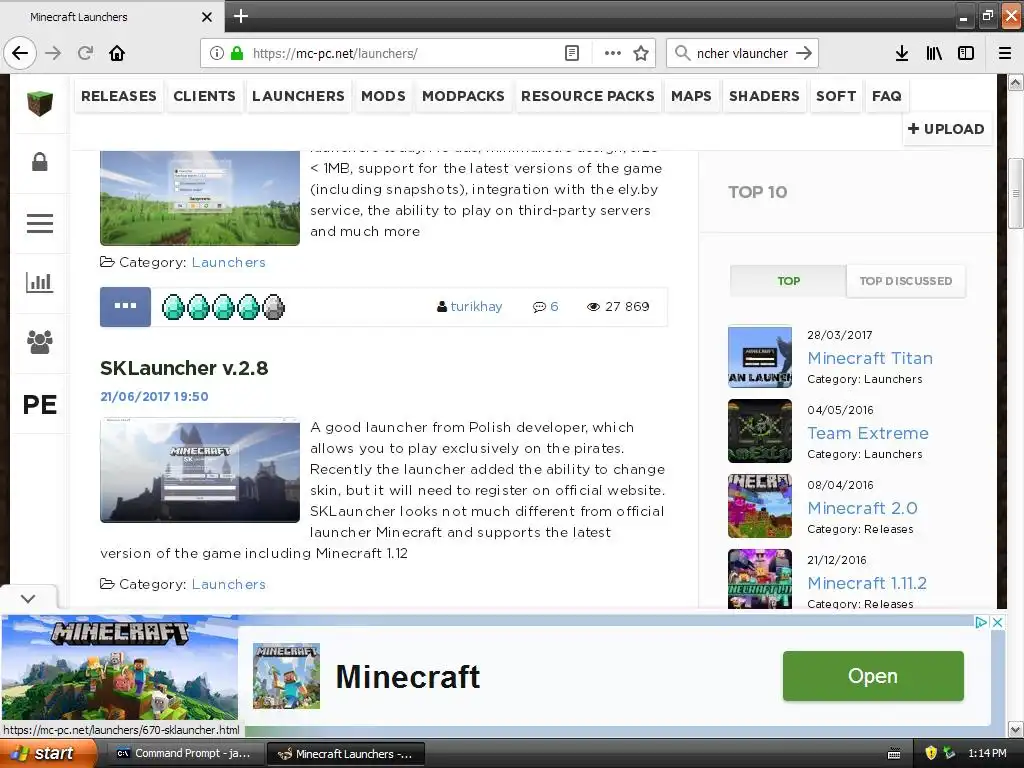This screenshot has width=1024, height=768.
Task: Toggle Reader View for this page
Action: tap(571, 53)
